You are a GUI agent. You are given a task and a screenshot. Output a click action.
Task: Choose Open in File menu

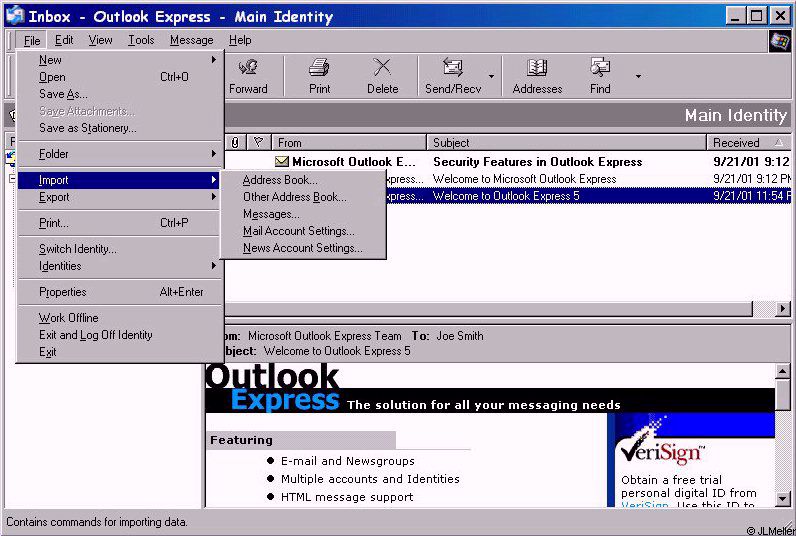119,77
